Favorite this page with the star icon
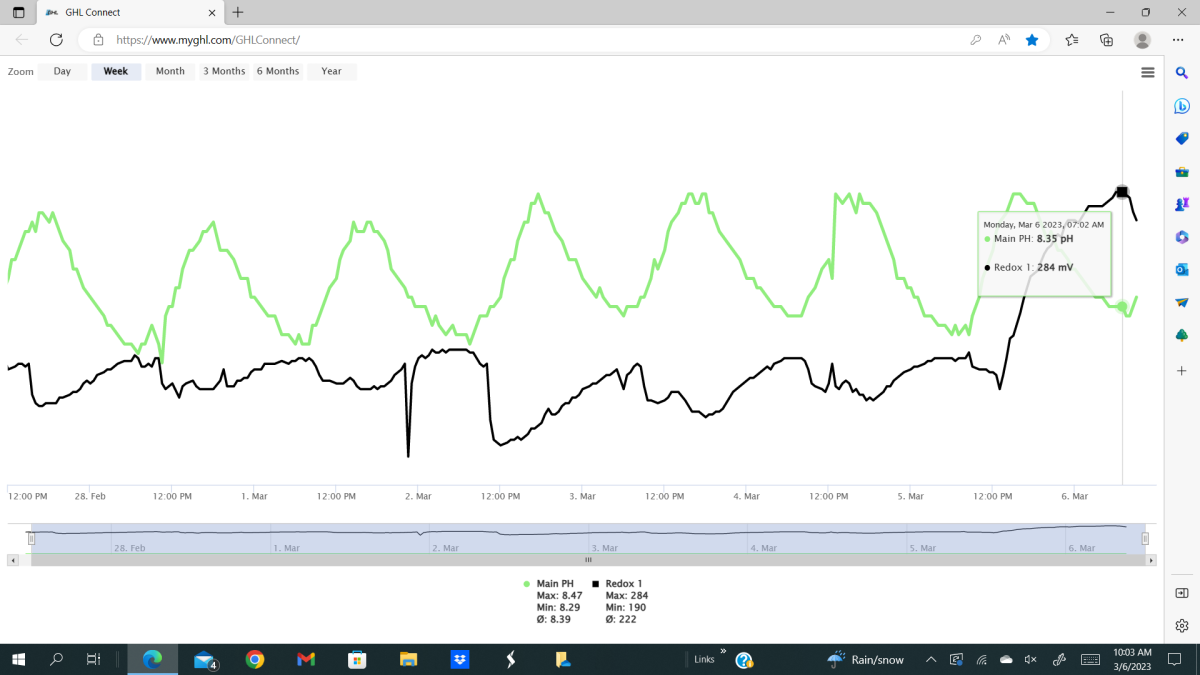Viewport: 1200px width, 675px height. [1032, 40]
